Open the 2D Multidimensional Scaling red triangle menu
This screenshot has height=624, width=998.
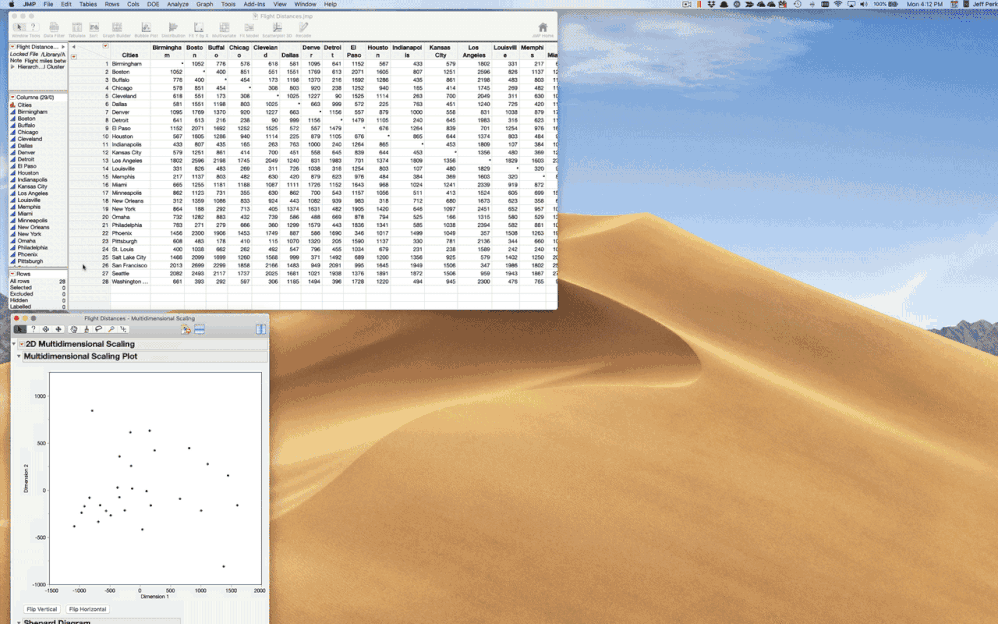tap(22, 344)
